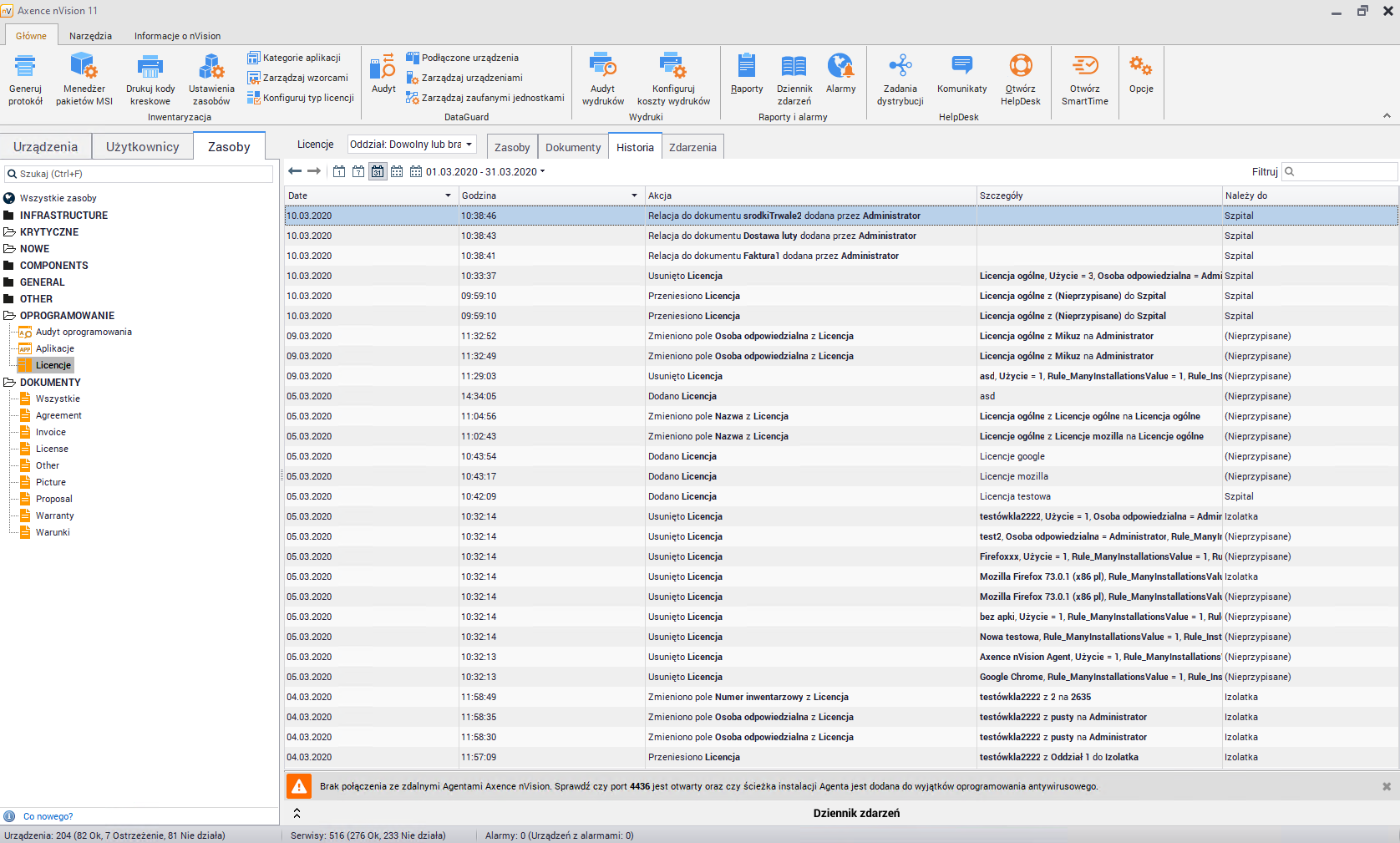Click Drukuj kody kreskowe icon
Viewport: 1400px width, 843px height.
coord(150,67)
